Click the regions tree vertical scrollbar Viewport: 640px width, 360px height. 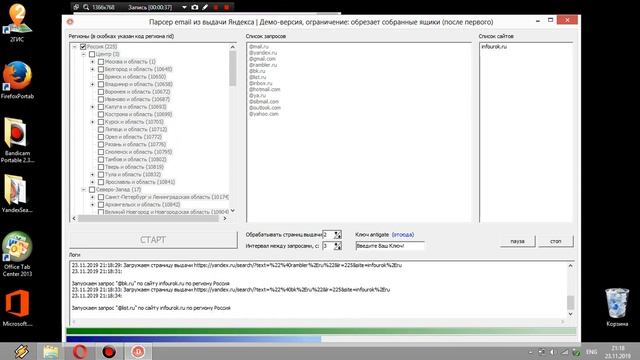click(233, 129)
